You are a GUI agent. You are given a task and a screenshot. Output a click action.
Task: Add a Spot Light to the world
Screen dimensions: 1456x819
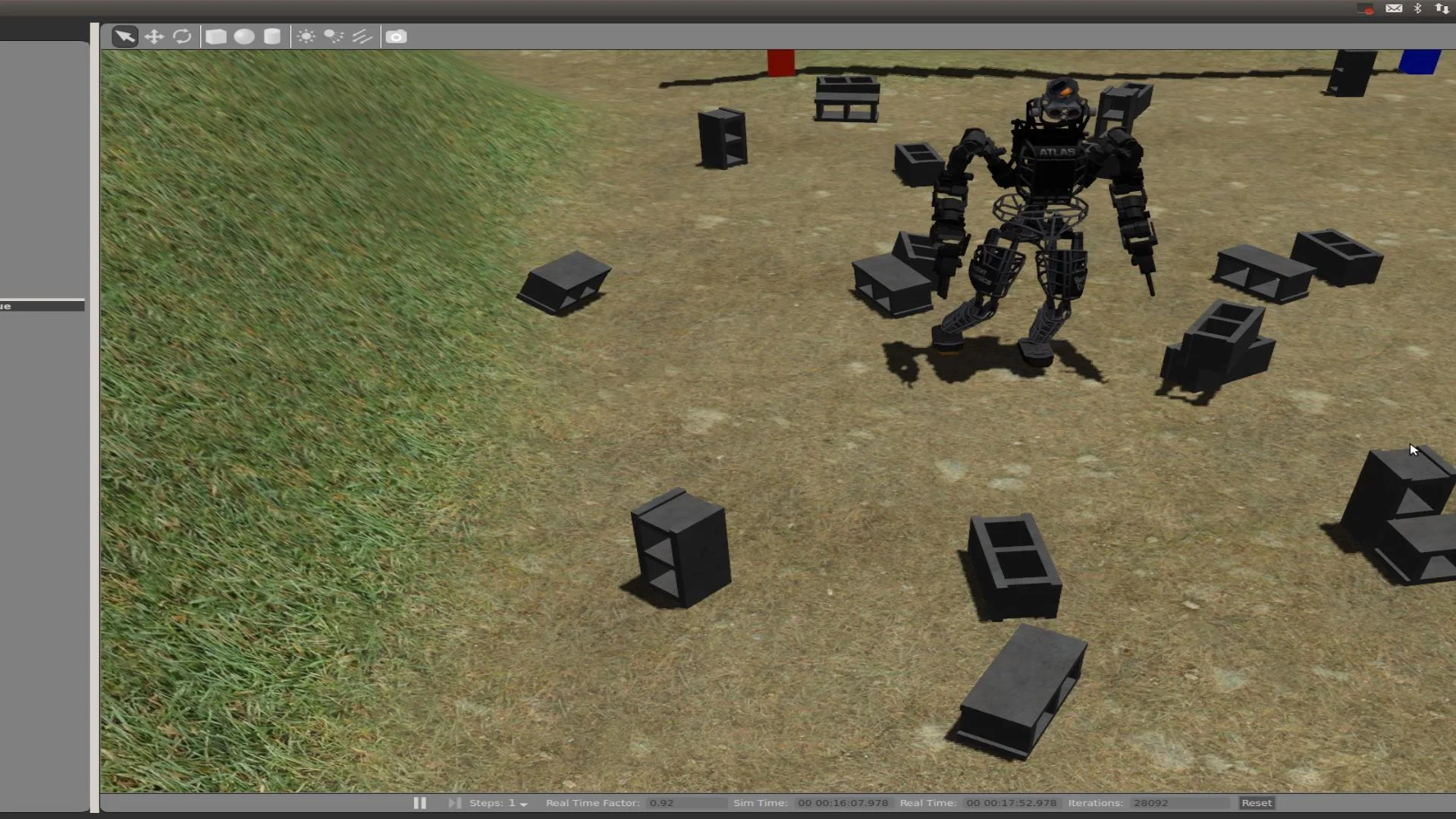click(334, 36)
